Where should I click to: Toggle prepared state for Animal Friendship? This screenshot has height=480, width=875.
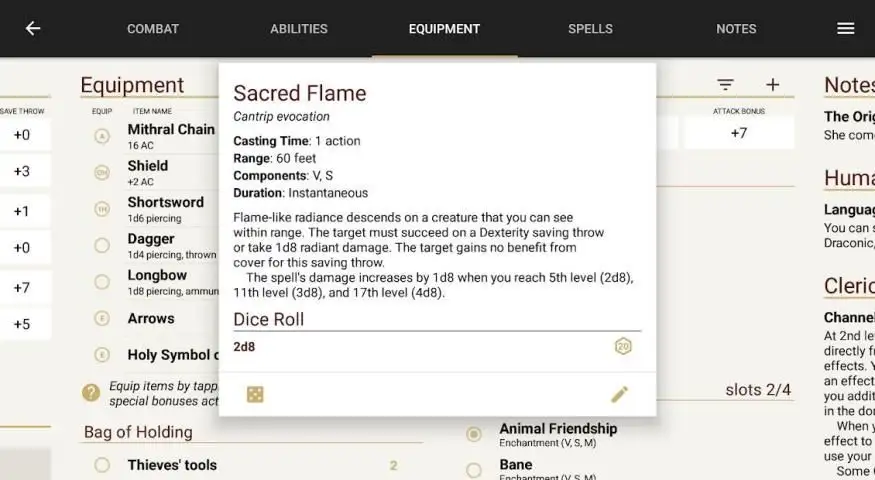pos(474,434)
